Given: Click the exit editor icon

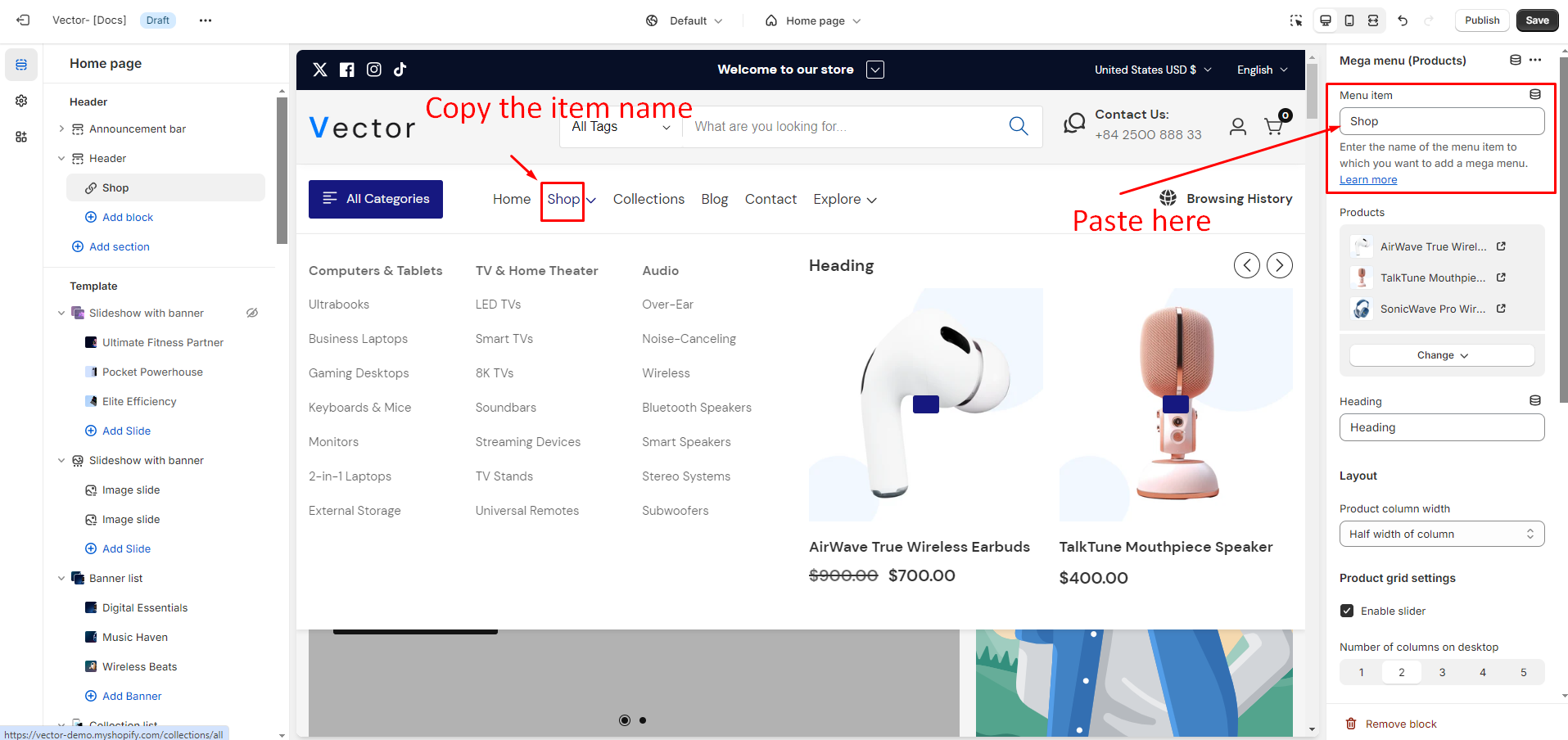Looking at the screenshot, I should (23, 20).
